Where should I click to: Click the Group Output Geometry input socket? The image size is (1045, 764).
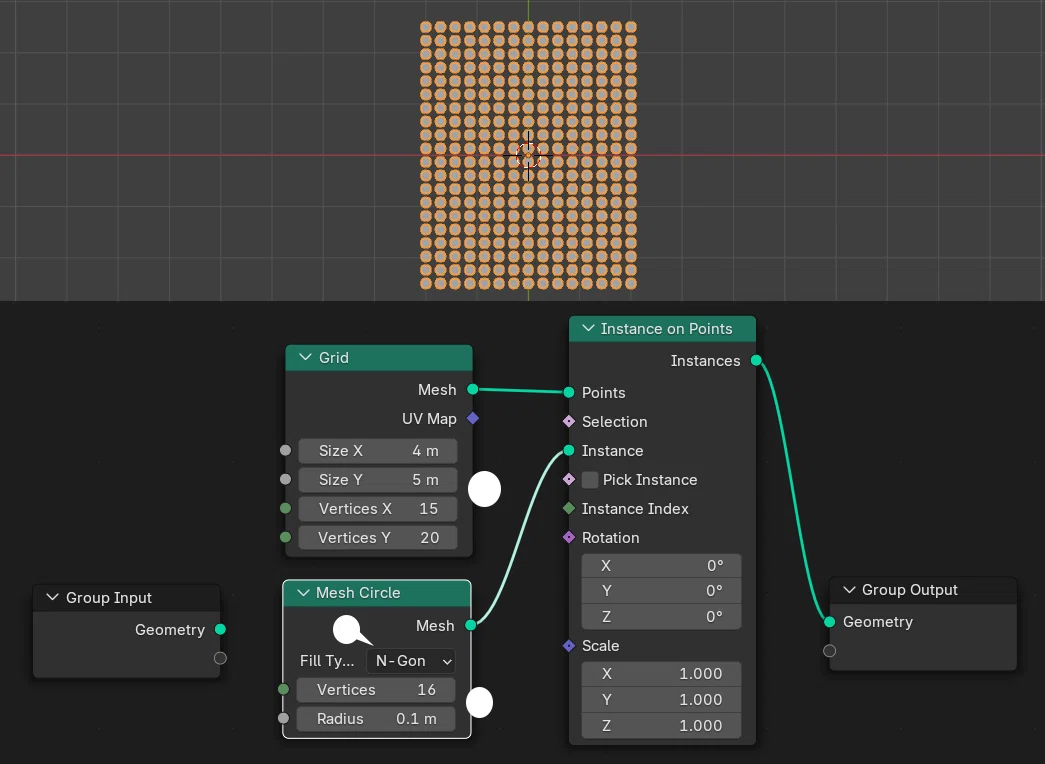coord(829,622)
